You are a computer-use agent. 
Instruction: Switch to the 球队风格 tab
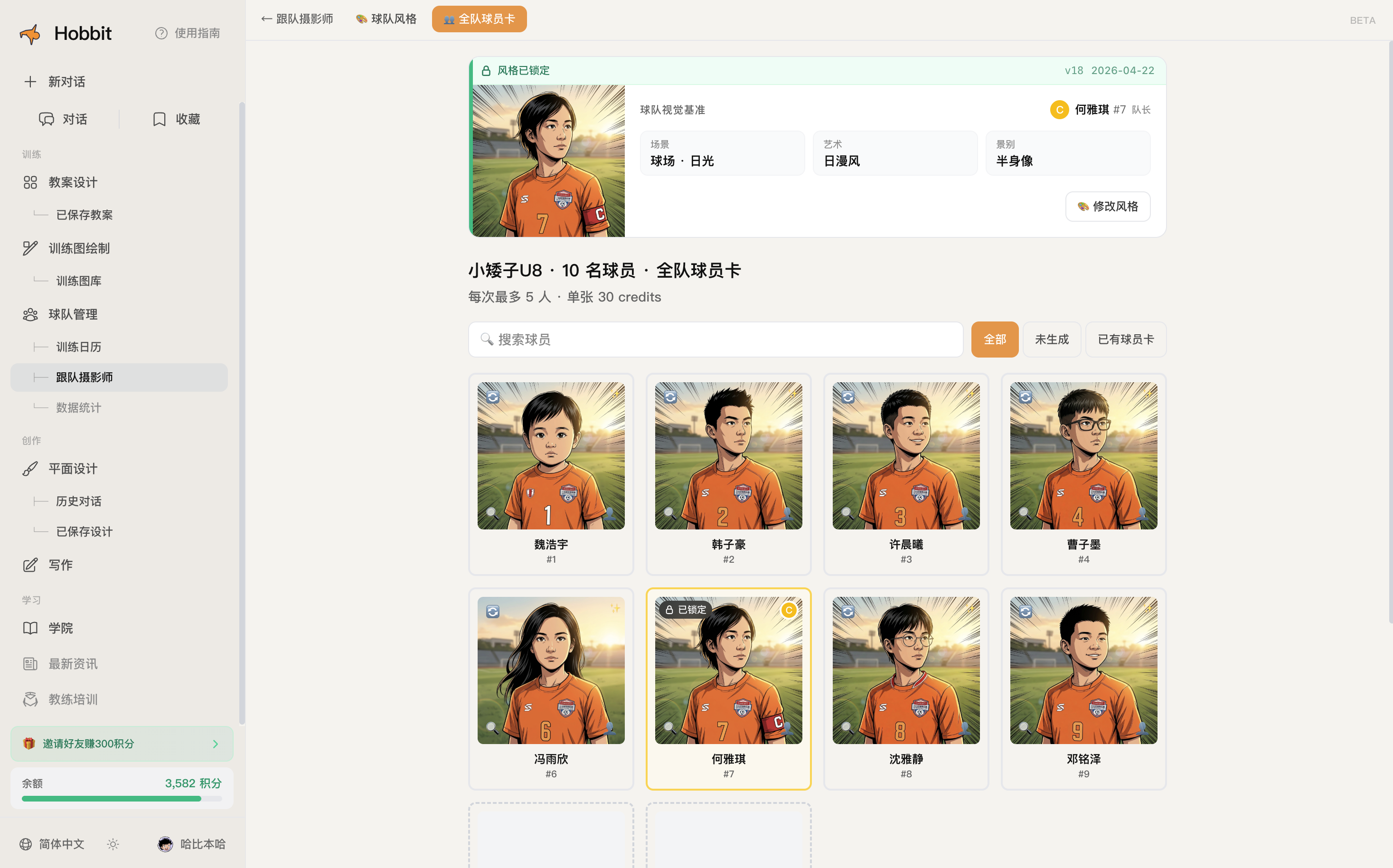tap(386, 19)
